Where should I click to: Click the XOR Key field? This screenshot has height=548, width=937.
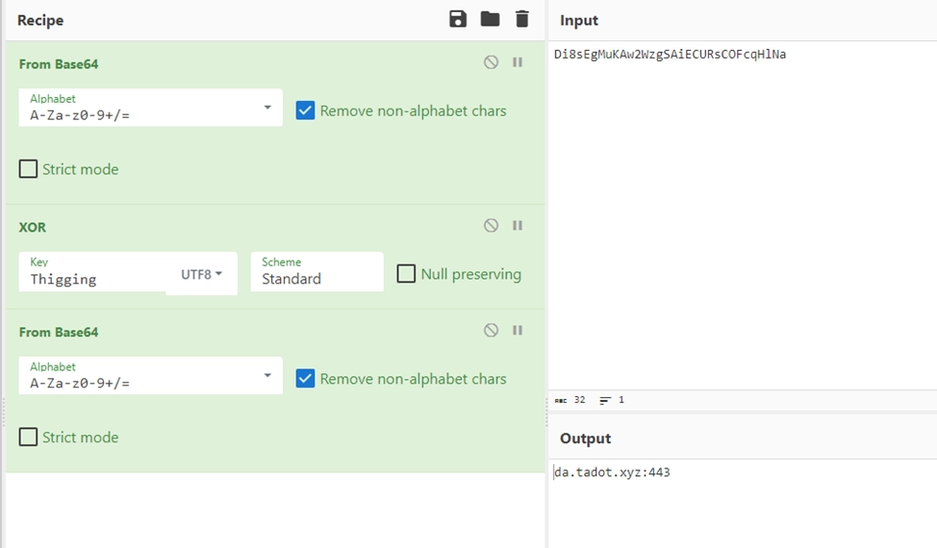[x=92, y=279]
